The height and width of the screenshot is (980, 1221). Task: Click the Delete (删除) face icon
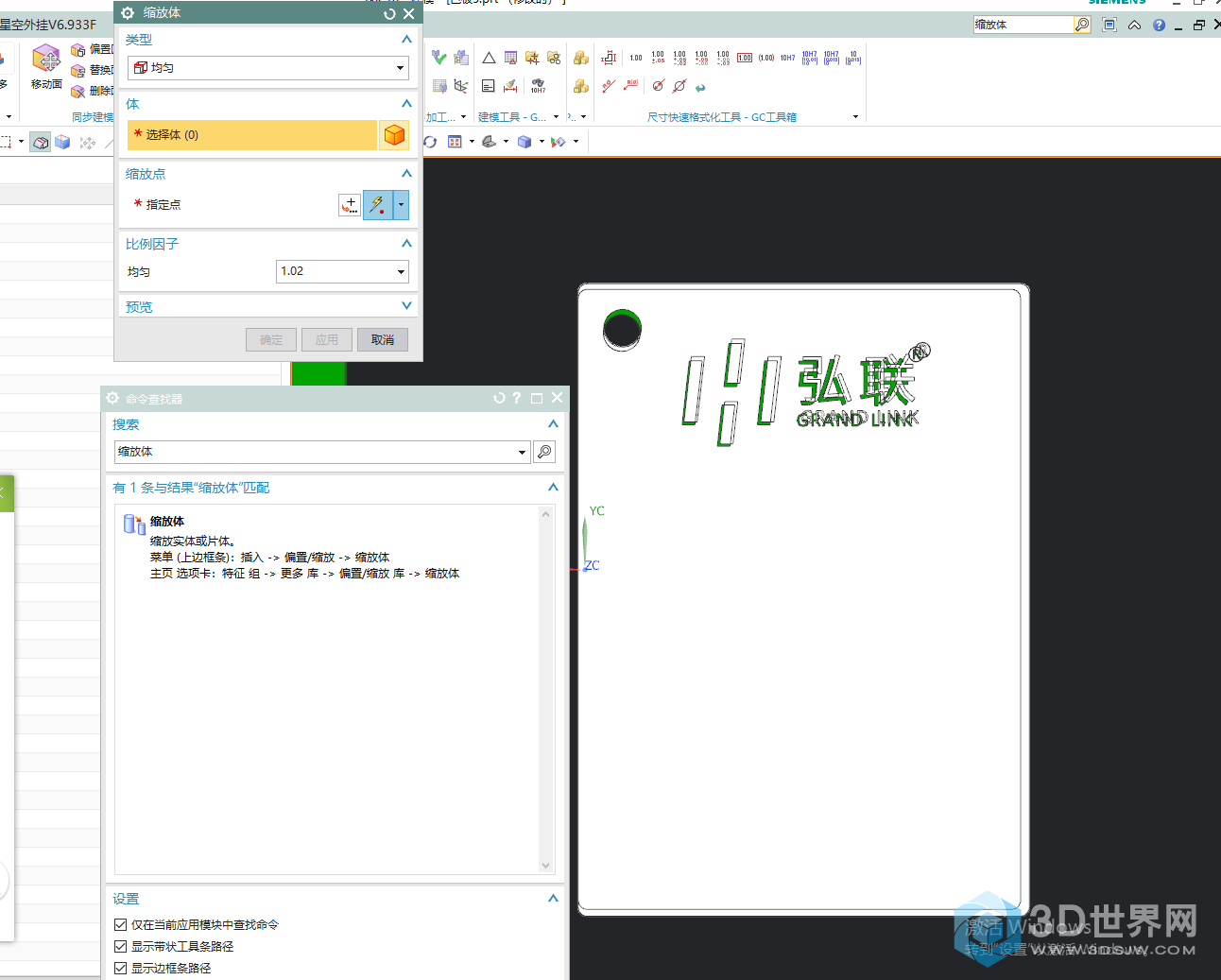tap(78, 92)
